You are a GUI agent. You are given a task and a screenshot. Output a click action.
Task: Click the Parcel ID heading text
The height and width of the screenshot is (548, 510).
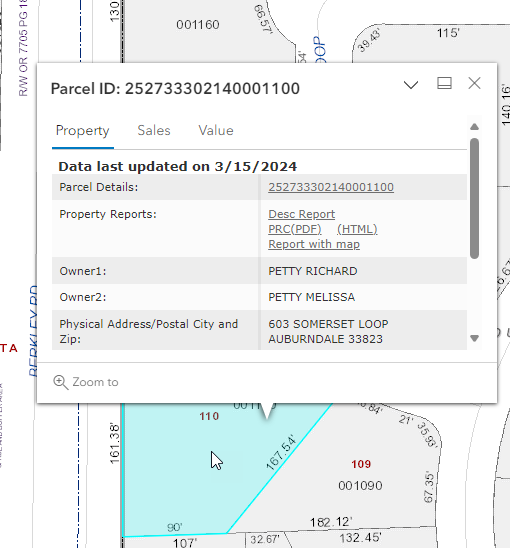[175, 88]
